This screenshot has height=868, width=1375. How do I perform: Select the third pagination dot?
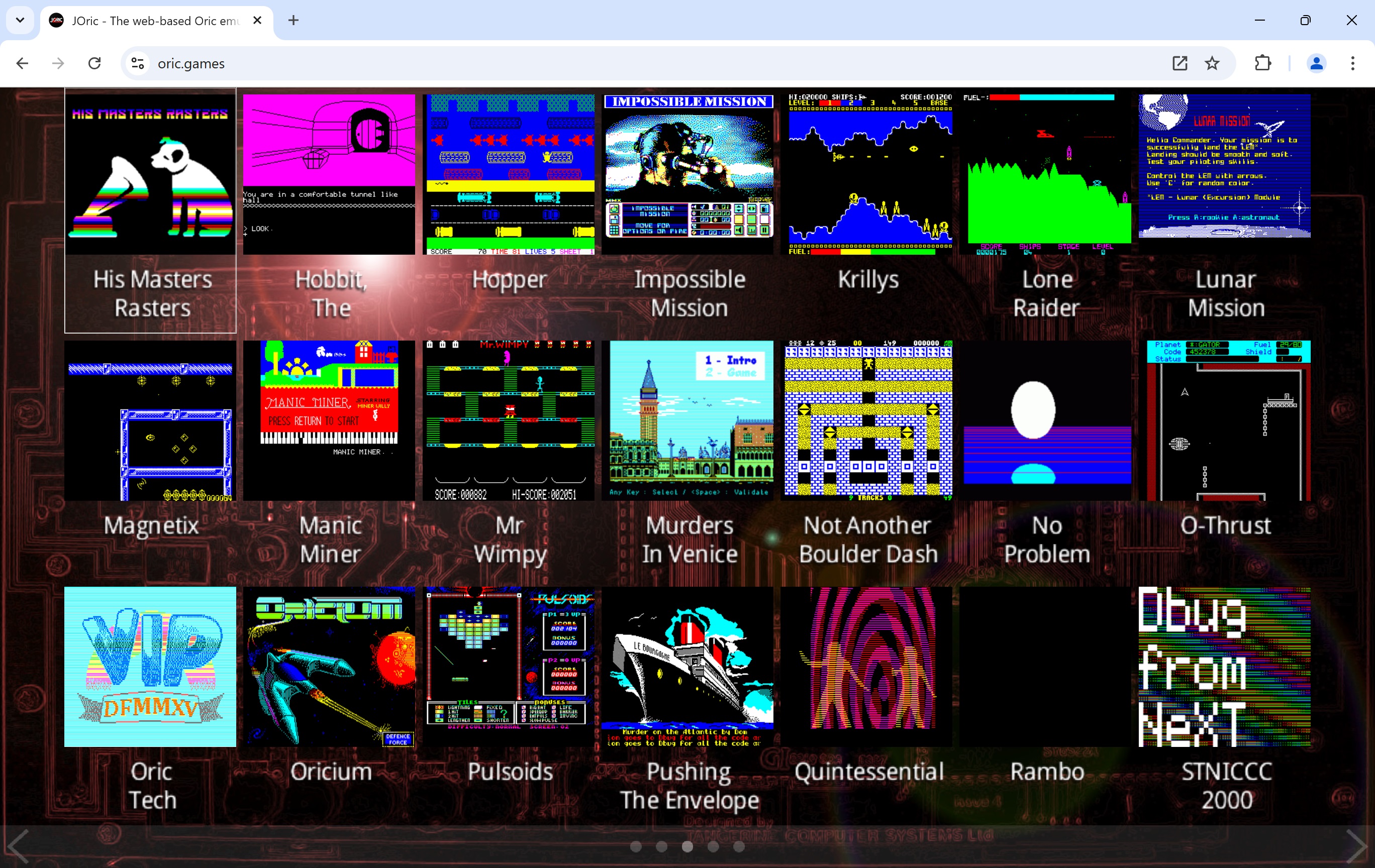tap(687, 846)
